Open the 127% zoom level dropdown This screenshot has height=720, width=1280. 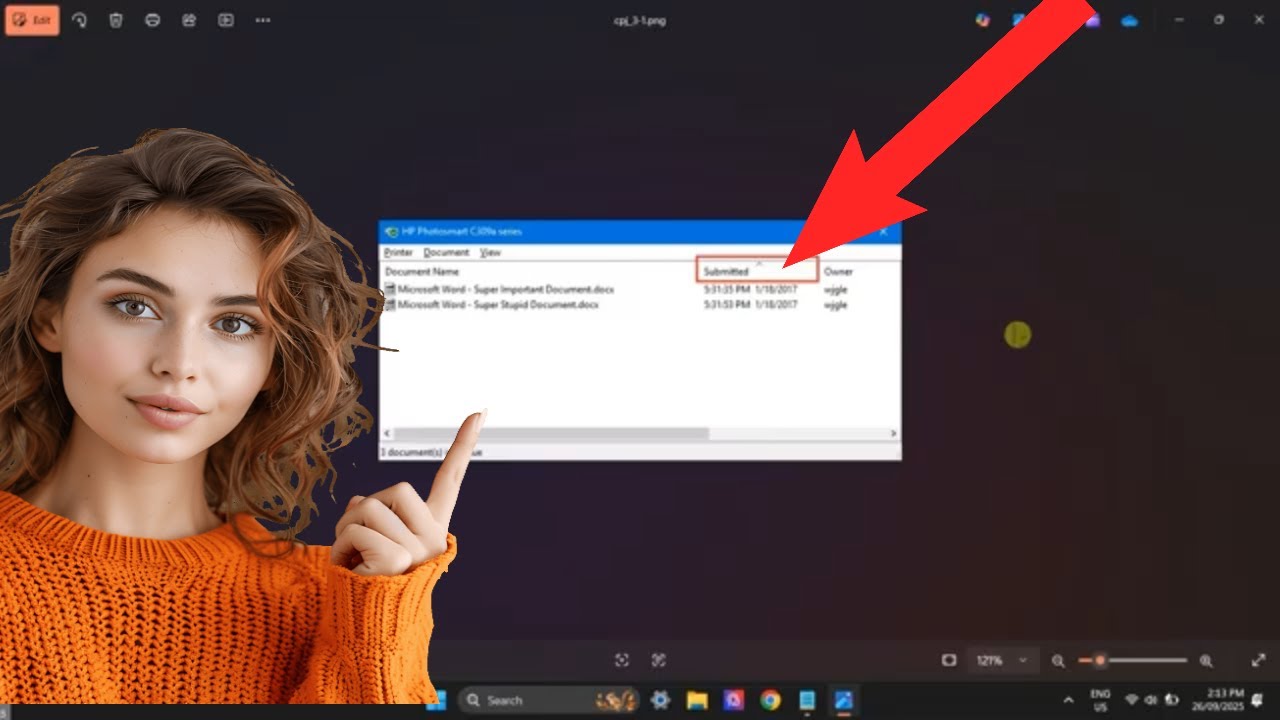(1002, 660)
